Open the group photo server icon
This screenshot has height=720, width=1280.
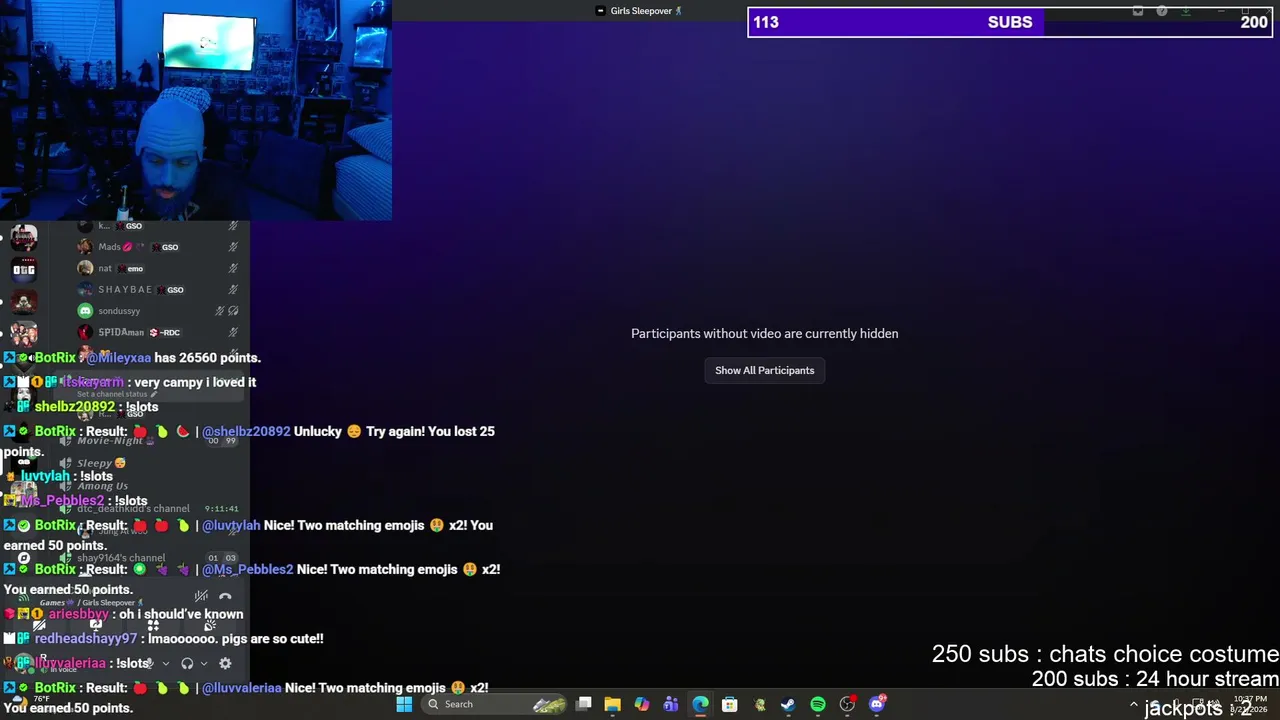point(24,333)
